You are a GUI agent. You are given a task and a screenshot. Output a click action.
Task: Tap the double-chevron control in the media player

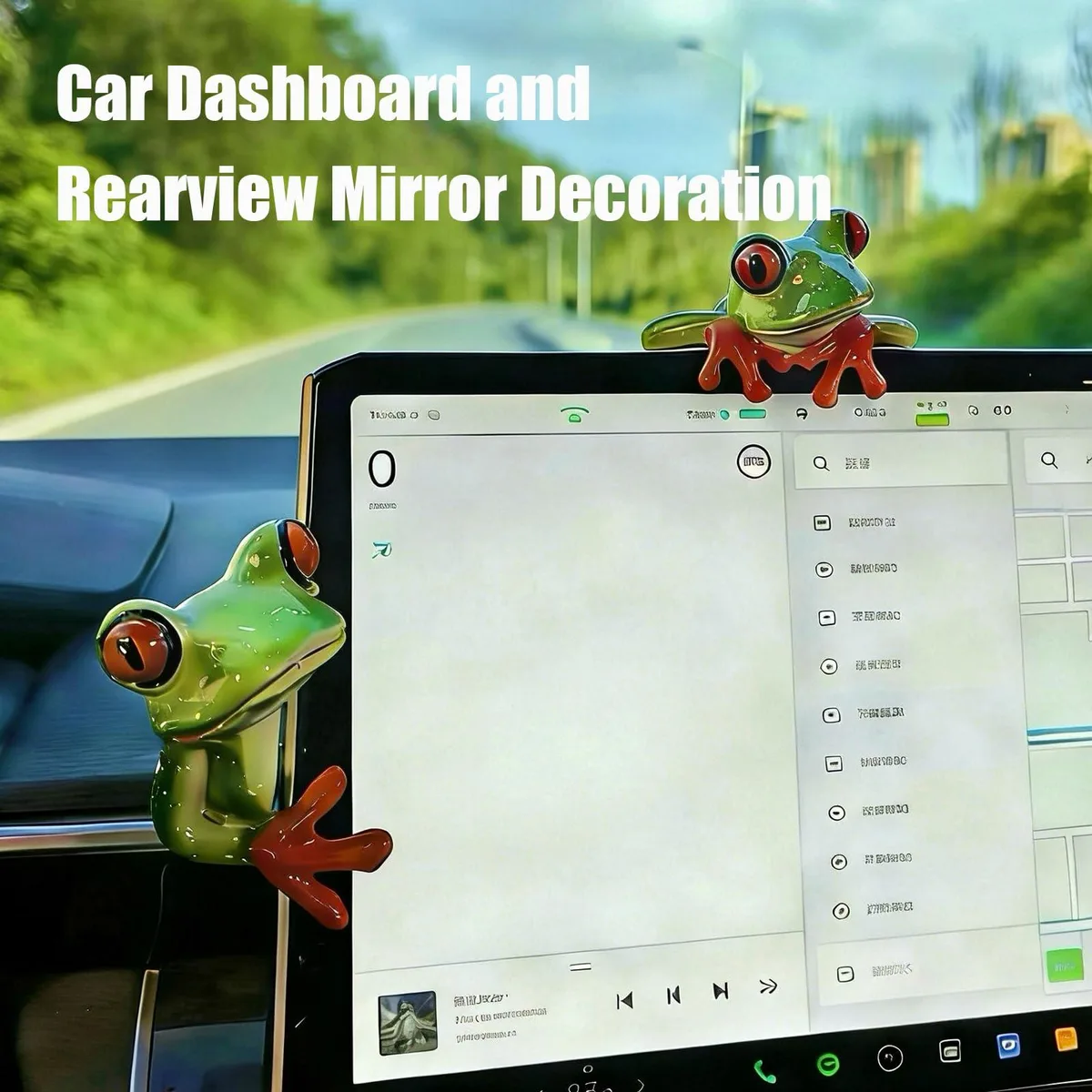[x=769, y=986]
